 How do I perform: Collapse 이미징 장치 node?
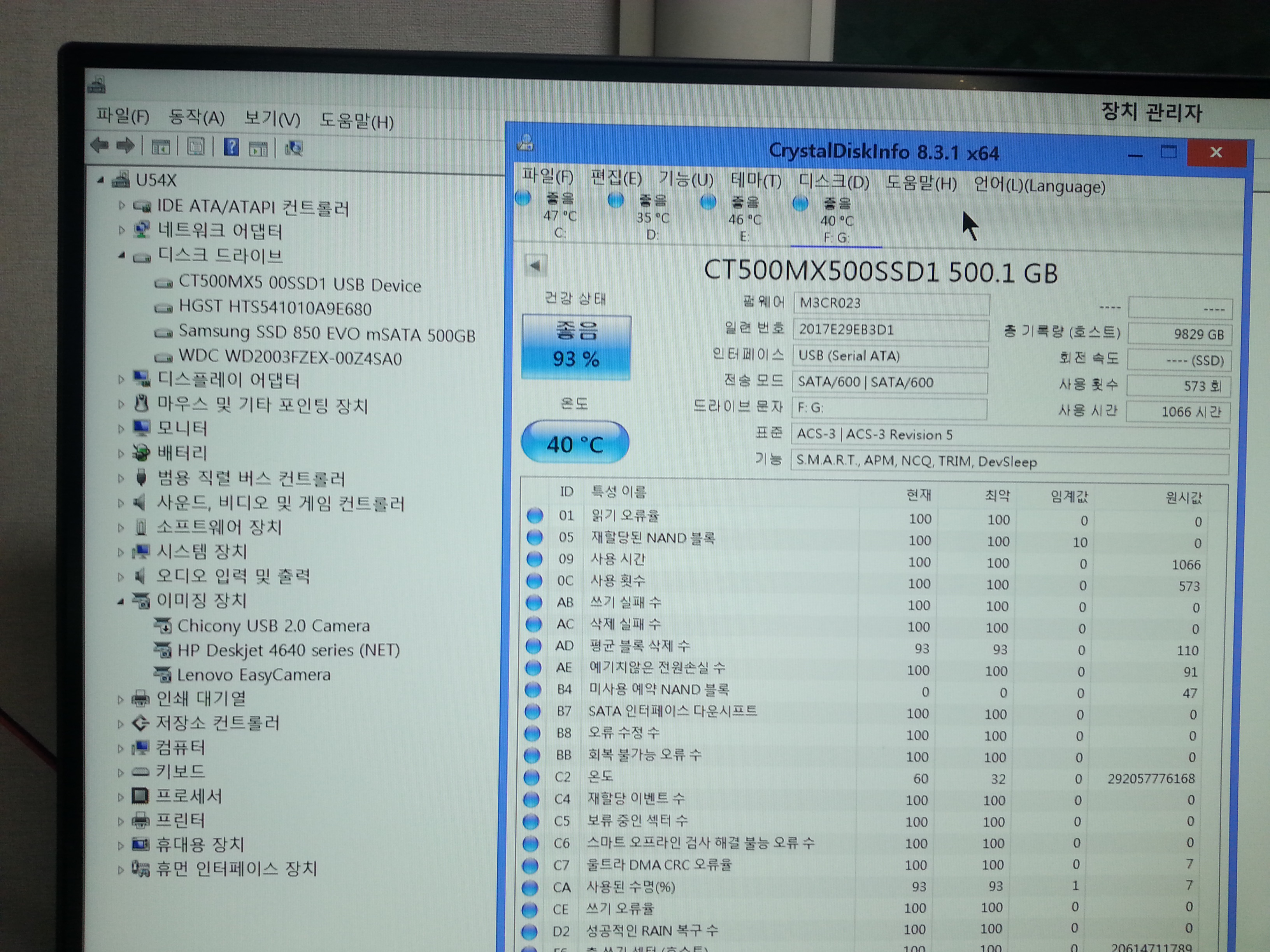pyautogui.click(x=120, y=601)
